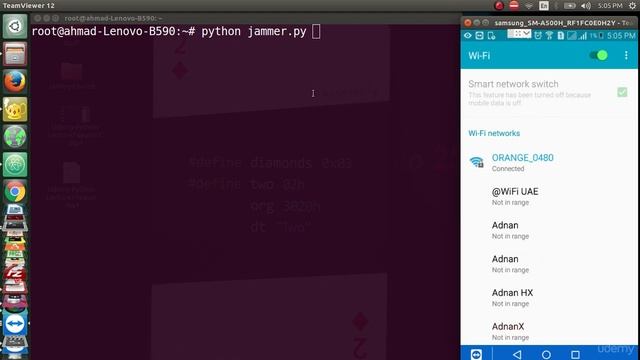Open the yellow teapot app in dock

15,109
